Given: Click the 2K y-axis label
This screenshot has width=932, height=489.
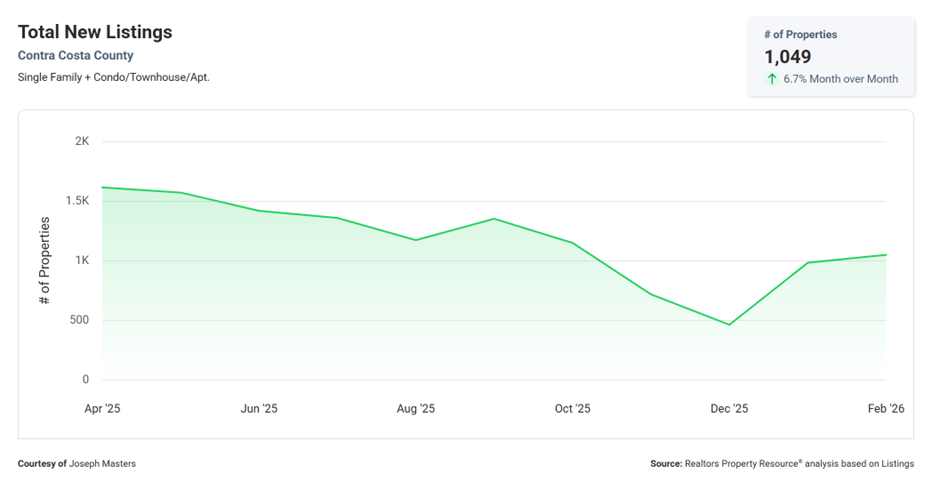Looking at the screenshot, I should (82, 141).
